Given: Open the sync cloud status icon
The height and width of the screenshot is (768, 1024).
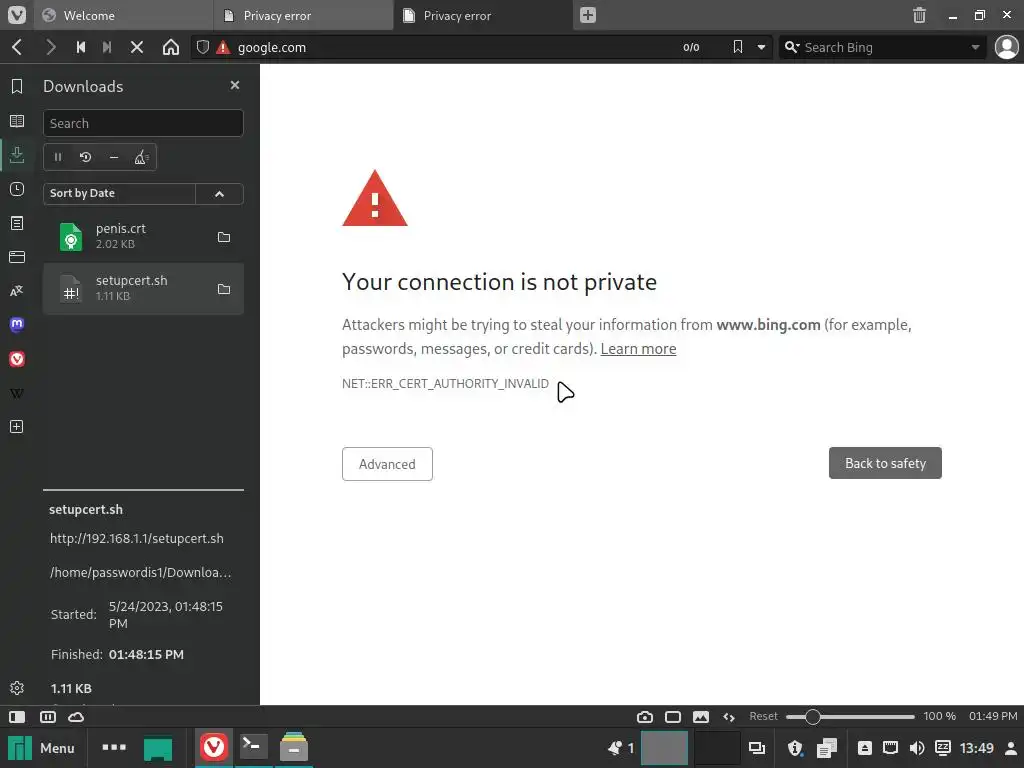Looking at the screenshot, I should 76,716.
